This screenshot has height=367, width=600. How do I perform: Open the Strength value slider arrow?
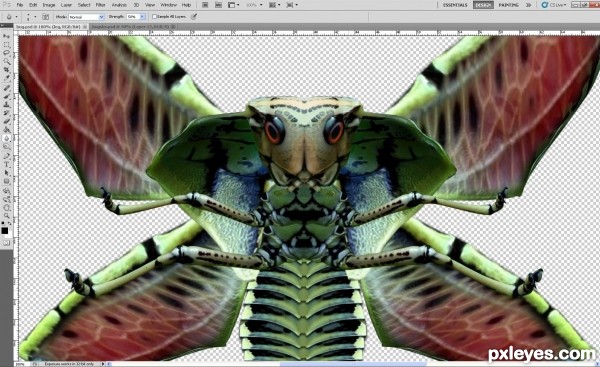coord(142,17)
